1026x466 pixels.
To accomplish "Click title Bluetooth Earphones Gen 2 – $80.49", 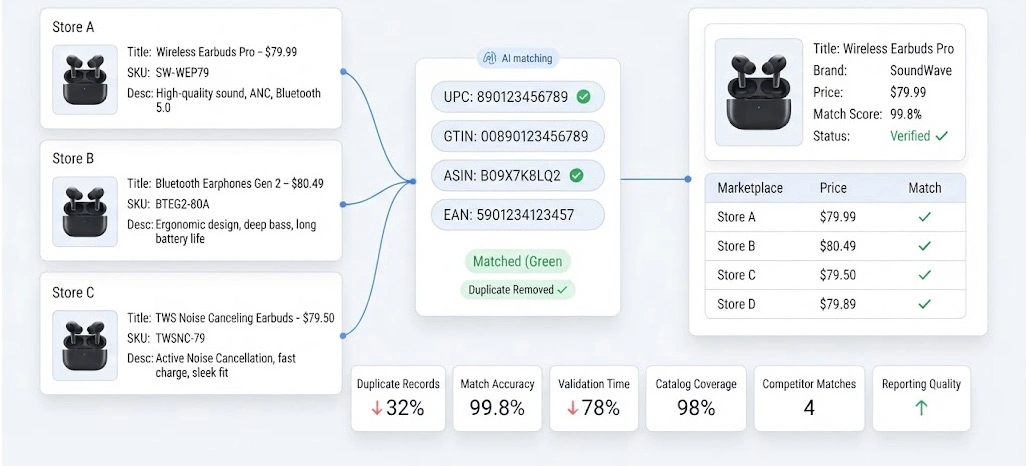I will click(239, 183).
